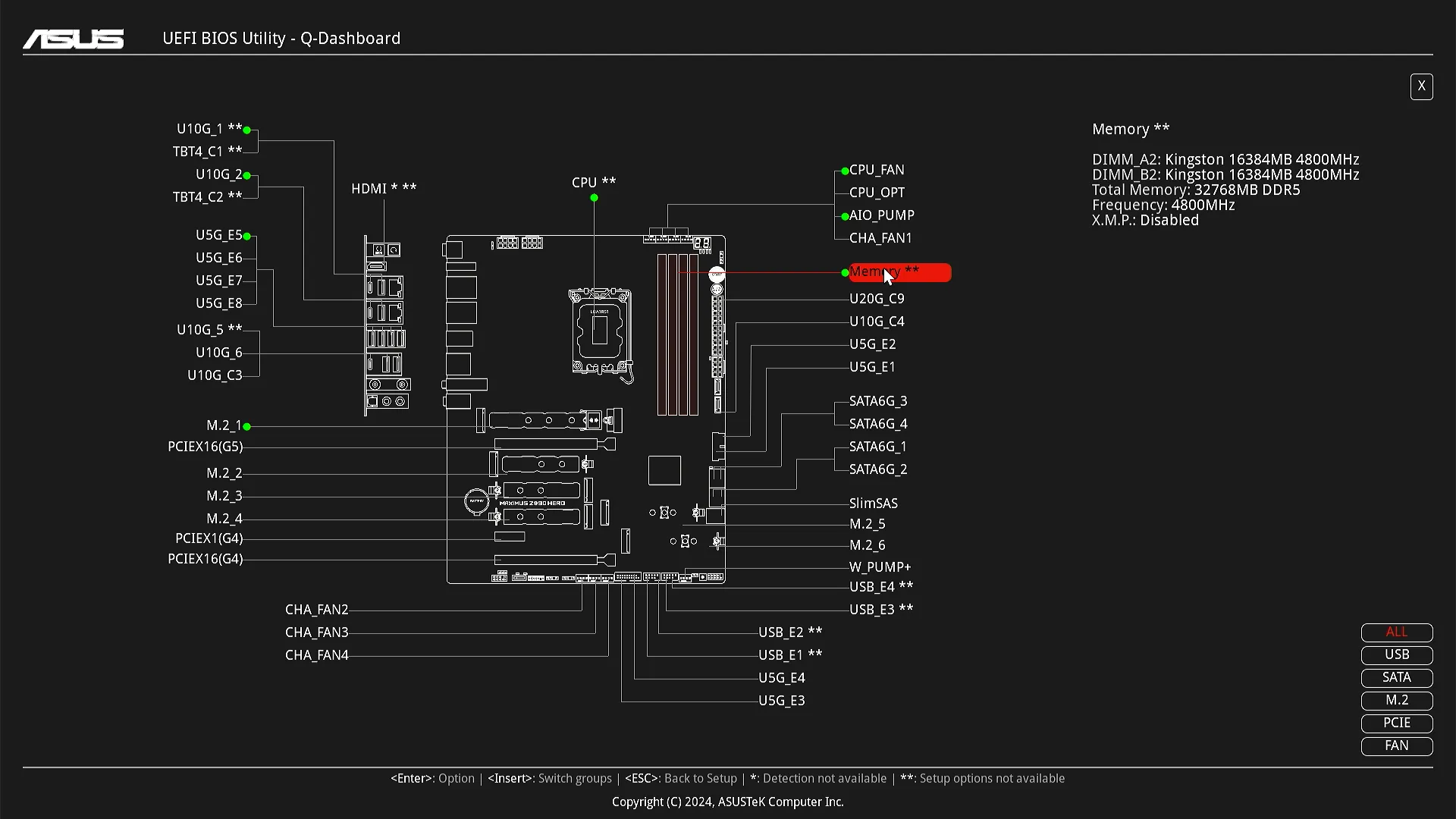Select the ALL filter
Image resolution: width=1456 pixels, height=819 pixels.
1396,632
